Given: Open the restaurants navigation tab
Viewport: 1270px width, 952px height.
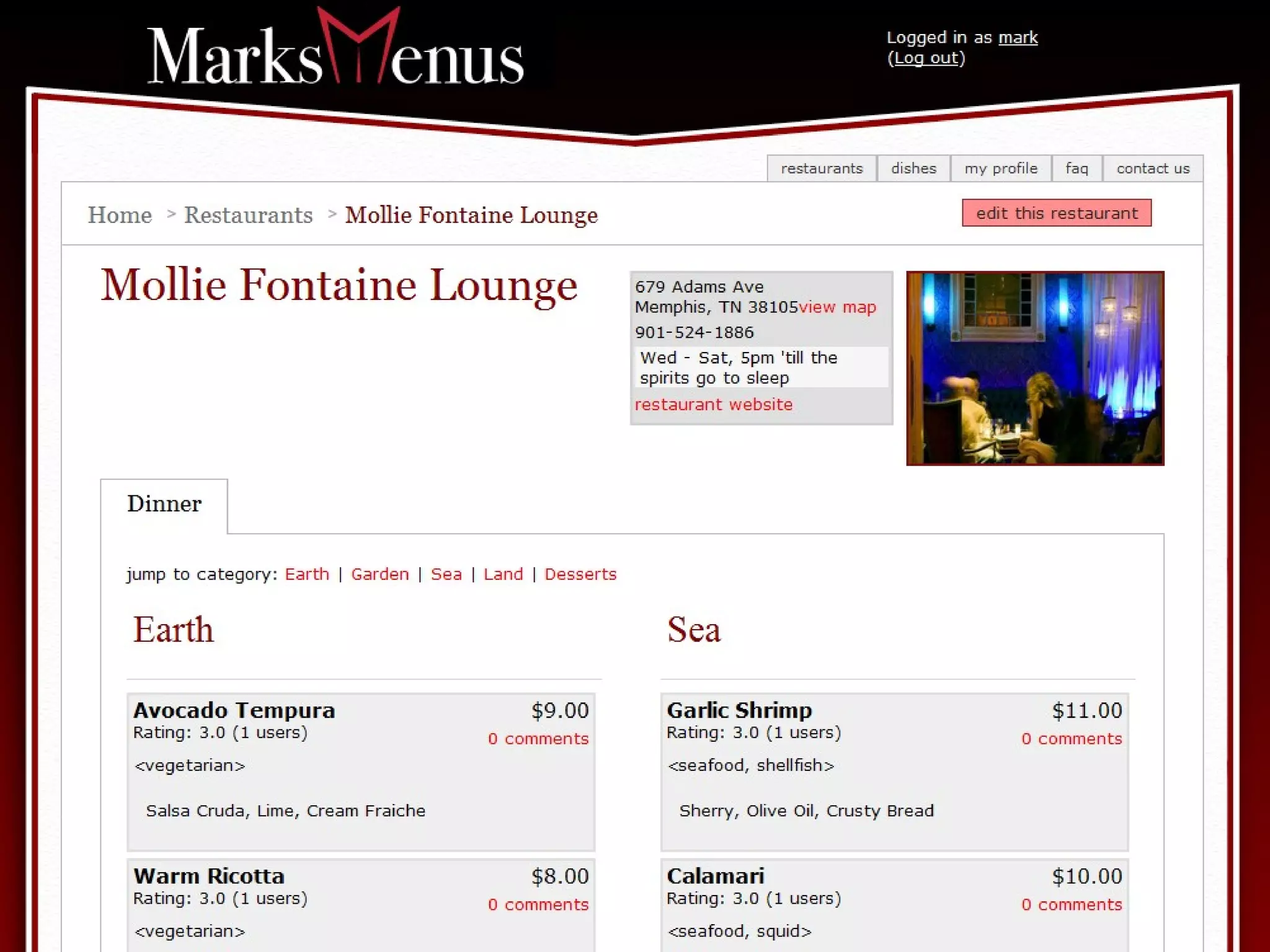Looking at the screenshot, I should tap(822, 169).
